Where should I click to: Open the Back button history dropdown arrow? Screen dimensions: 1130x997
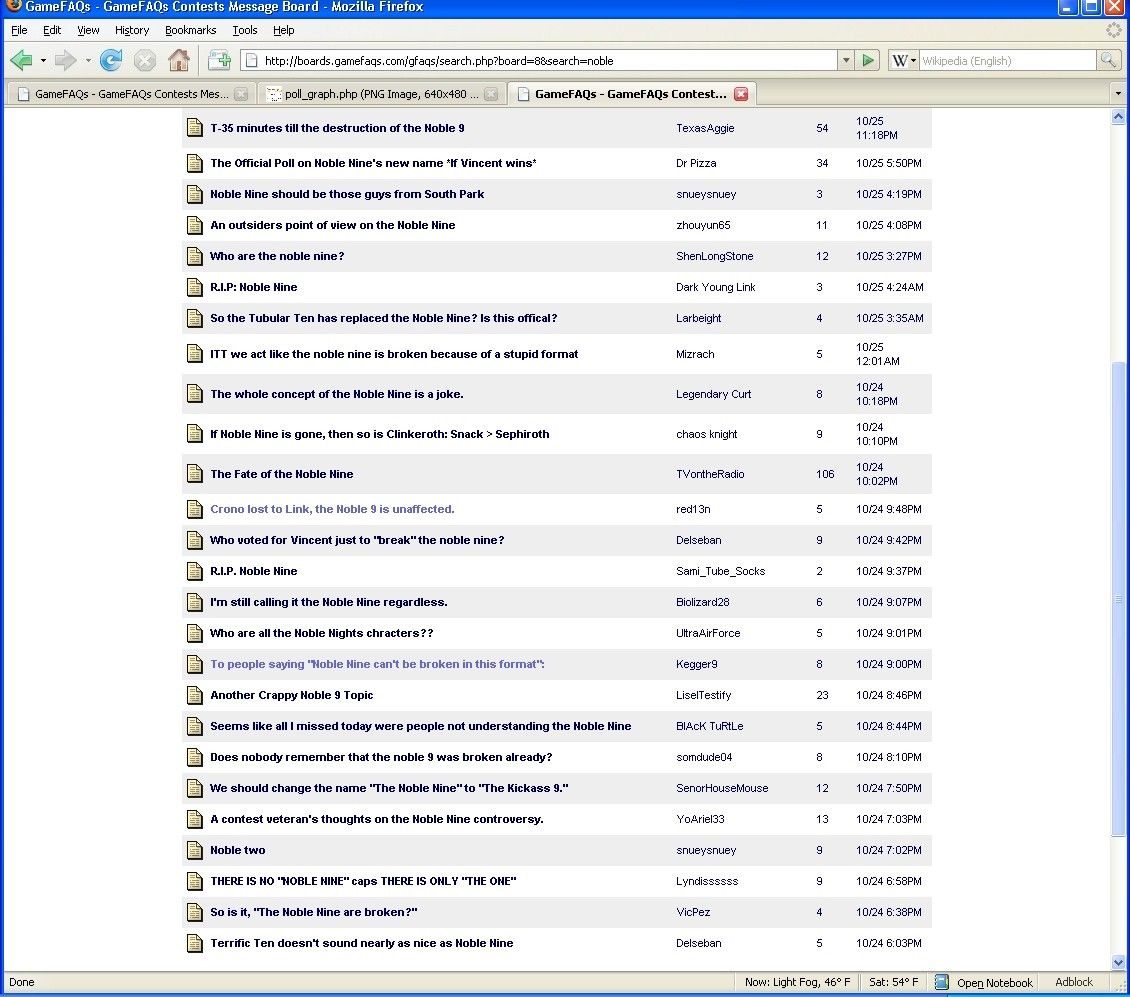click(x=43, y=61)
